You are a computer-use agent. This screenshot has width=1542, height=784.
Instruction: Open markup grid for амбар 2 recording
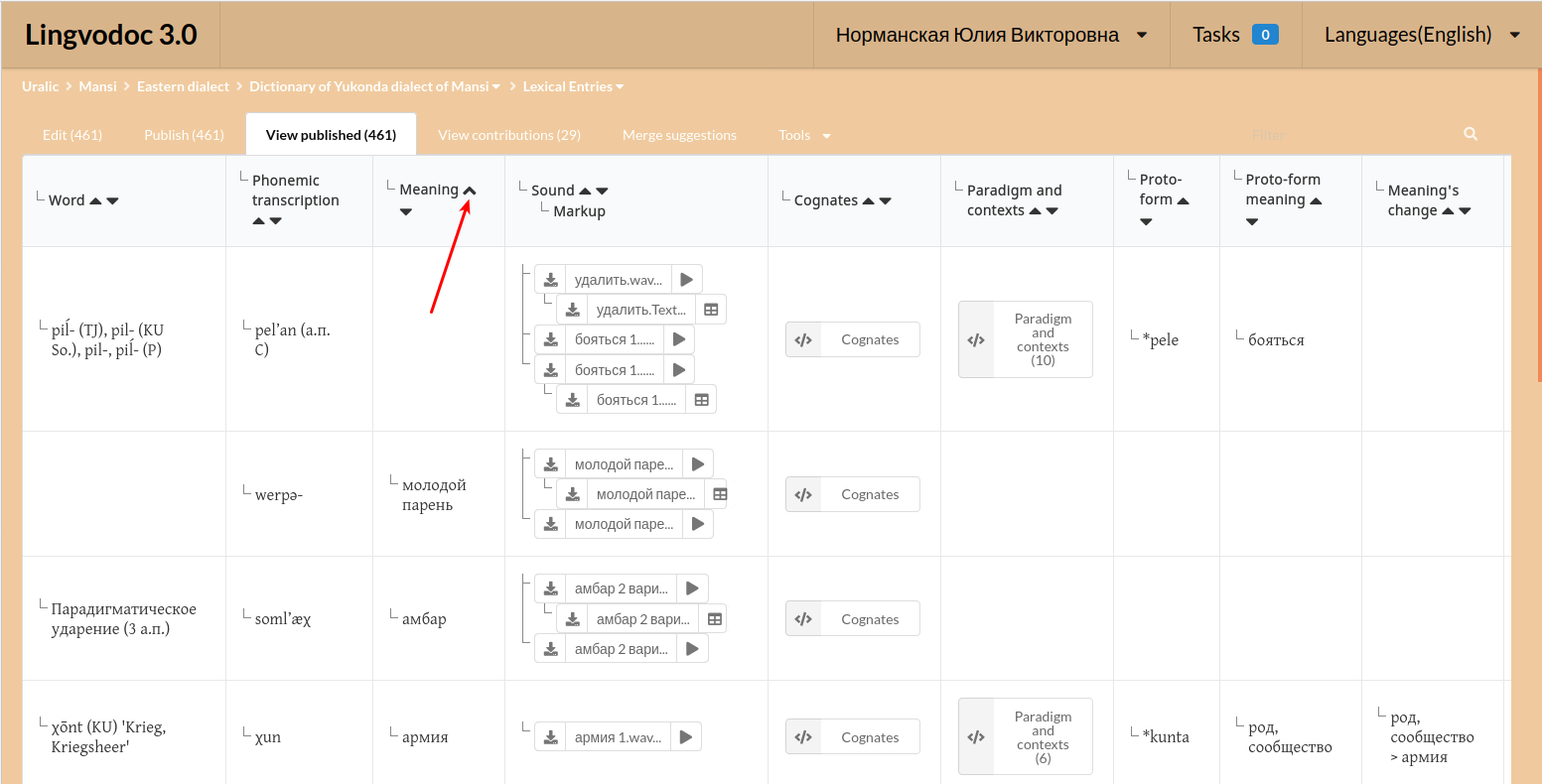pyautogui.click(x=714, y=617)
